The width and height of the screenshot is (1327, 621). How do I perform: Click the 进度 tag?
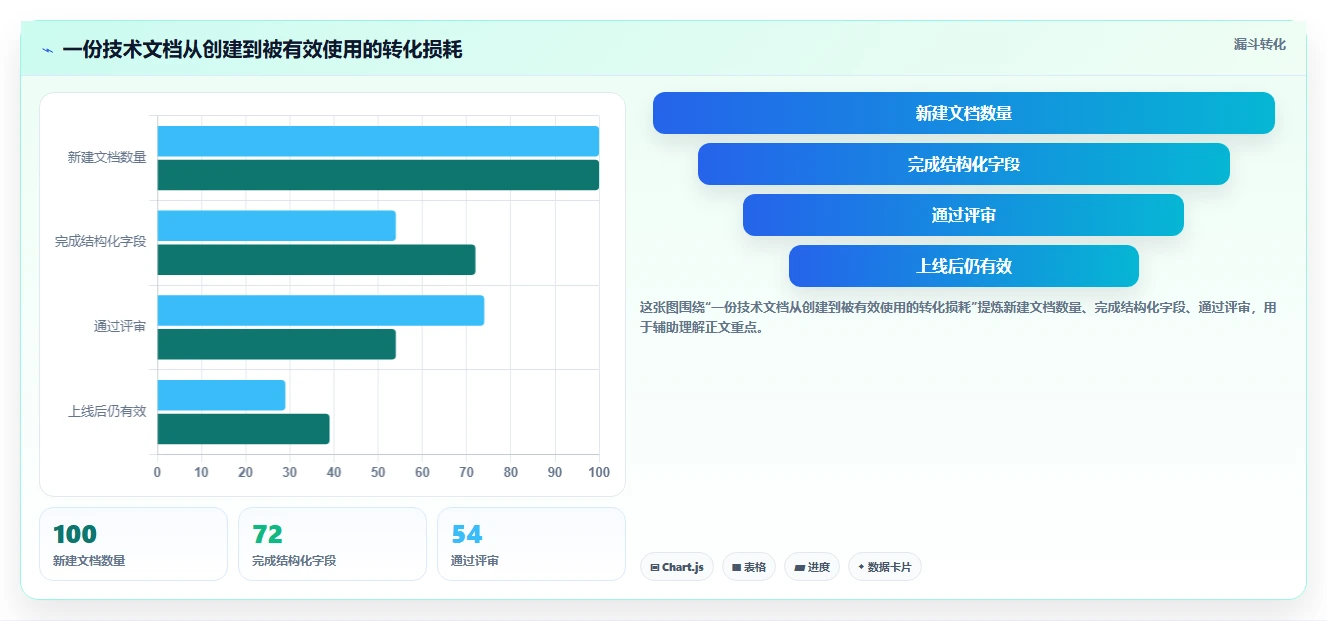[812, 567]
